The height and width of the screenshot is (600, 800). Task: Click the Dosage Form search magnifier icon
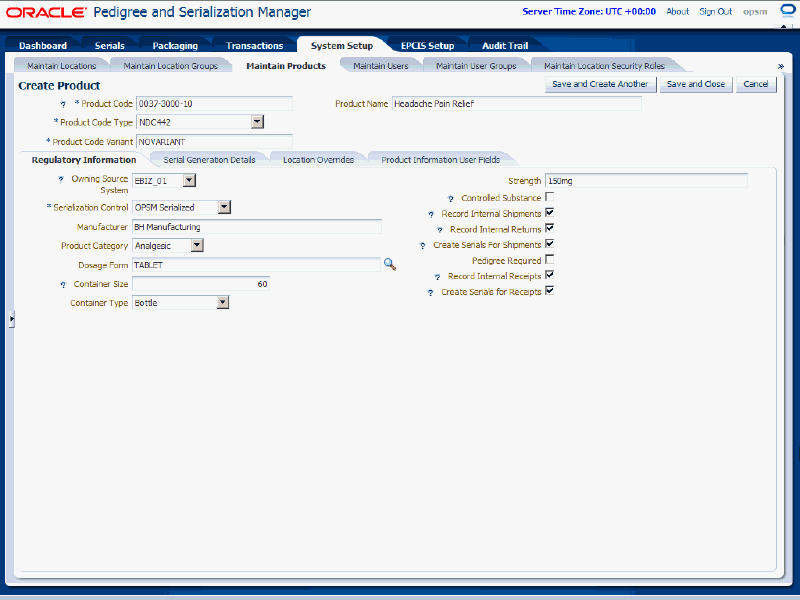pyautogui.click(x=390, y=264)
